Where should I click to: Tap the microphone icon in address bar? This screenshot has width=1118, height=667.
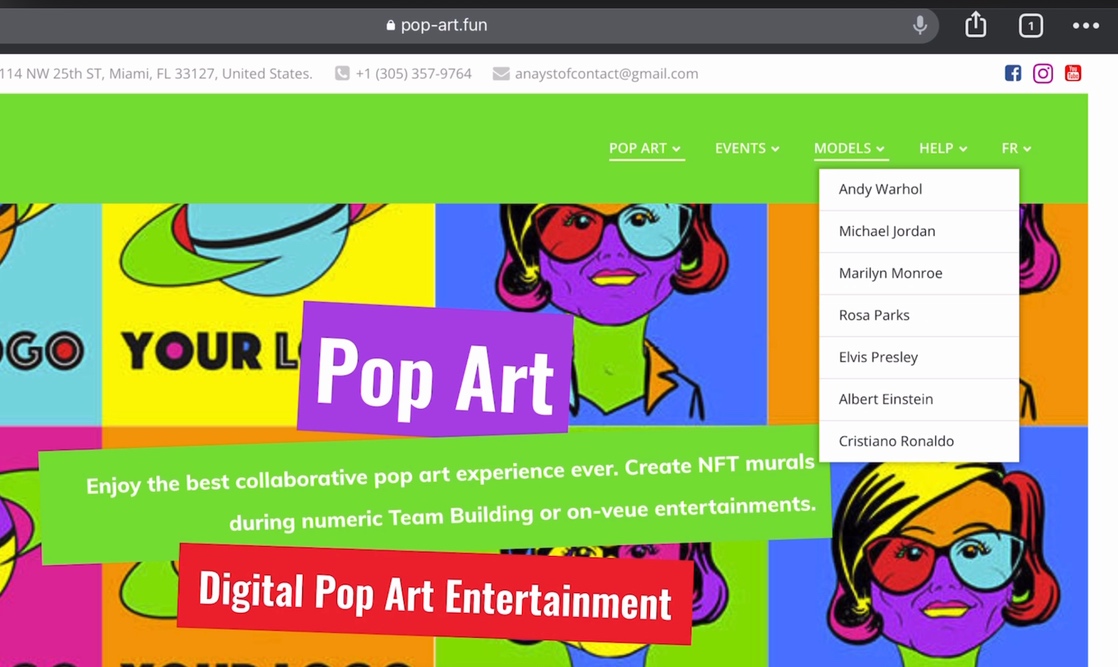pyautogui.click(x=920, y=26)
